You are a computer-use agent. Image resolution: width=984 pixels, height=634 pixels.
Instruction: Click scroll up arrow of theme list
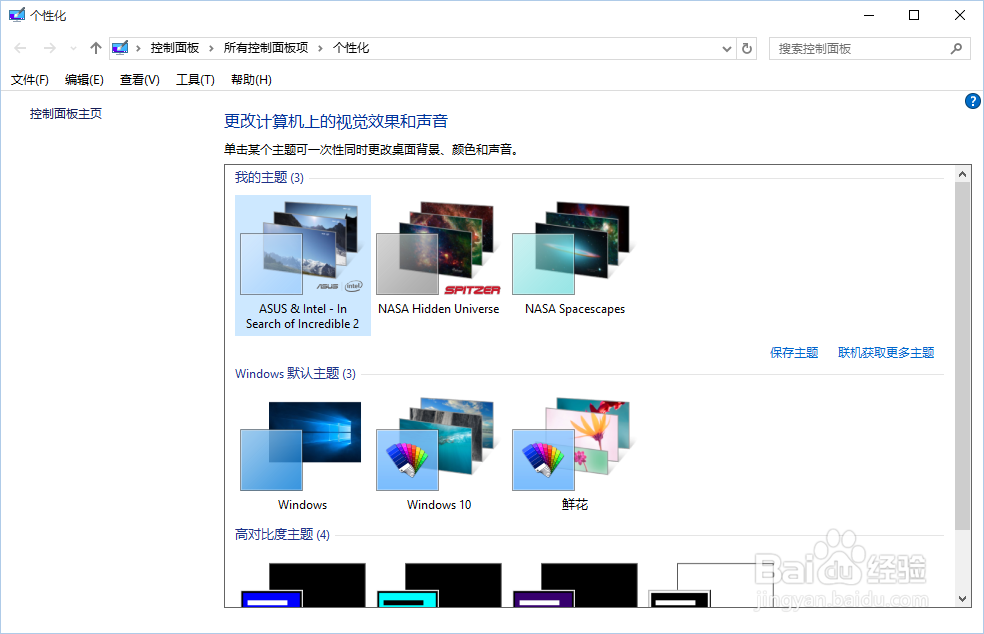[x=962, y=174]
